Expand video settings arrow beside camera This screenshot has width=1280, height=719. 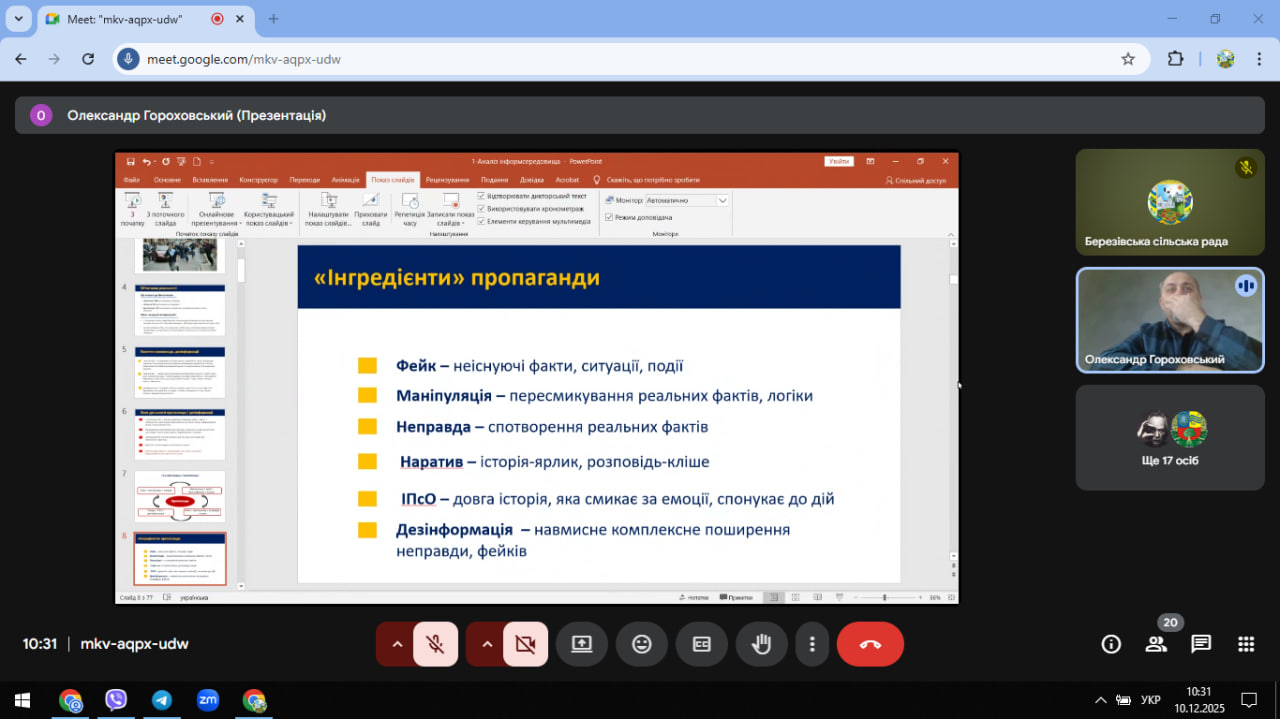tap(487, 644)
